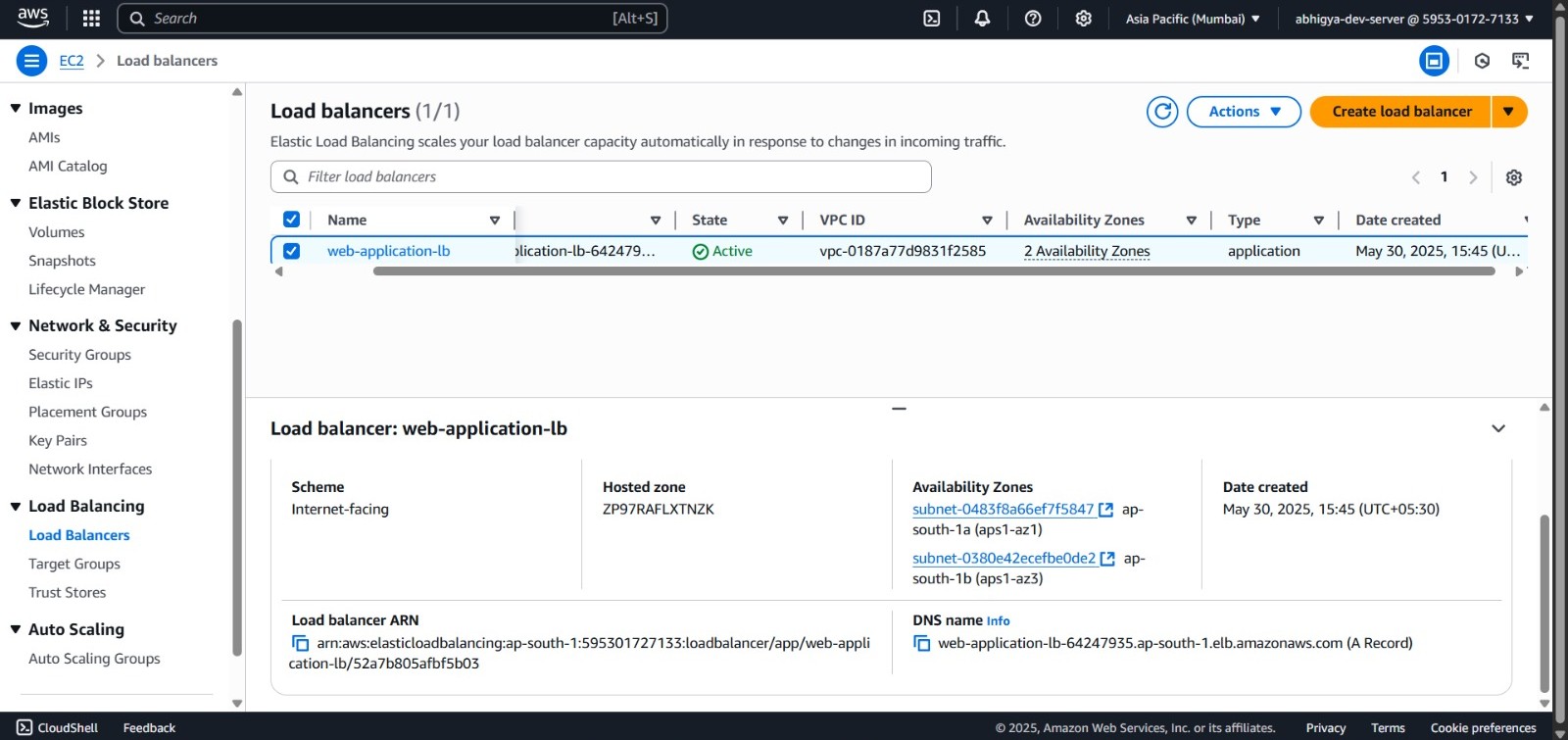Collapse the Network & Security section

pyautogui.click(x=16, y=326)
